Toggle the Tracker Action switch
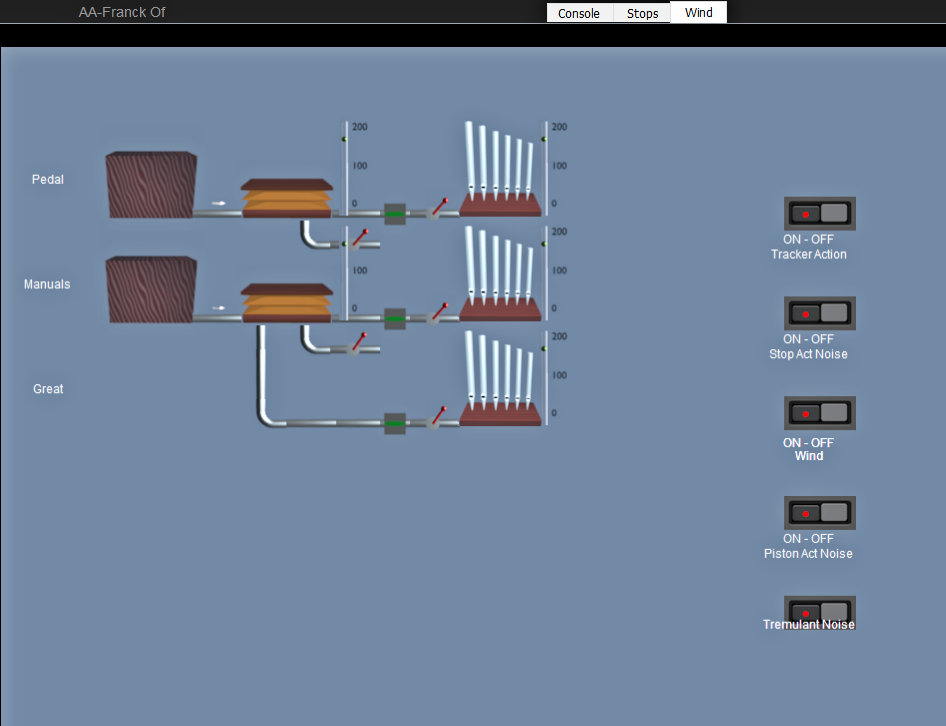The width and height of the screenshot is (946, 726). pyautogui.click(x=819, y=214)
